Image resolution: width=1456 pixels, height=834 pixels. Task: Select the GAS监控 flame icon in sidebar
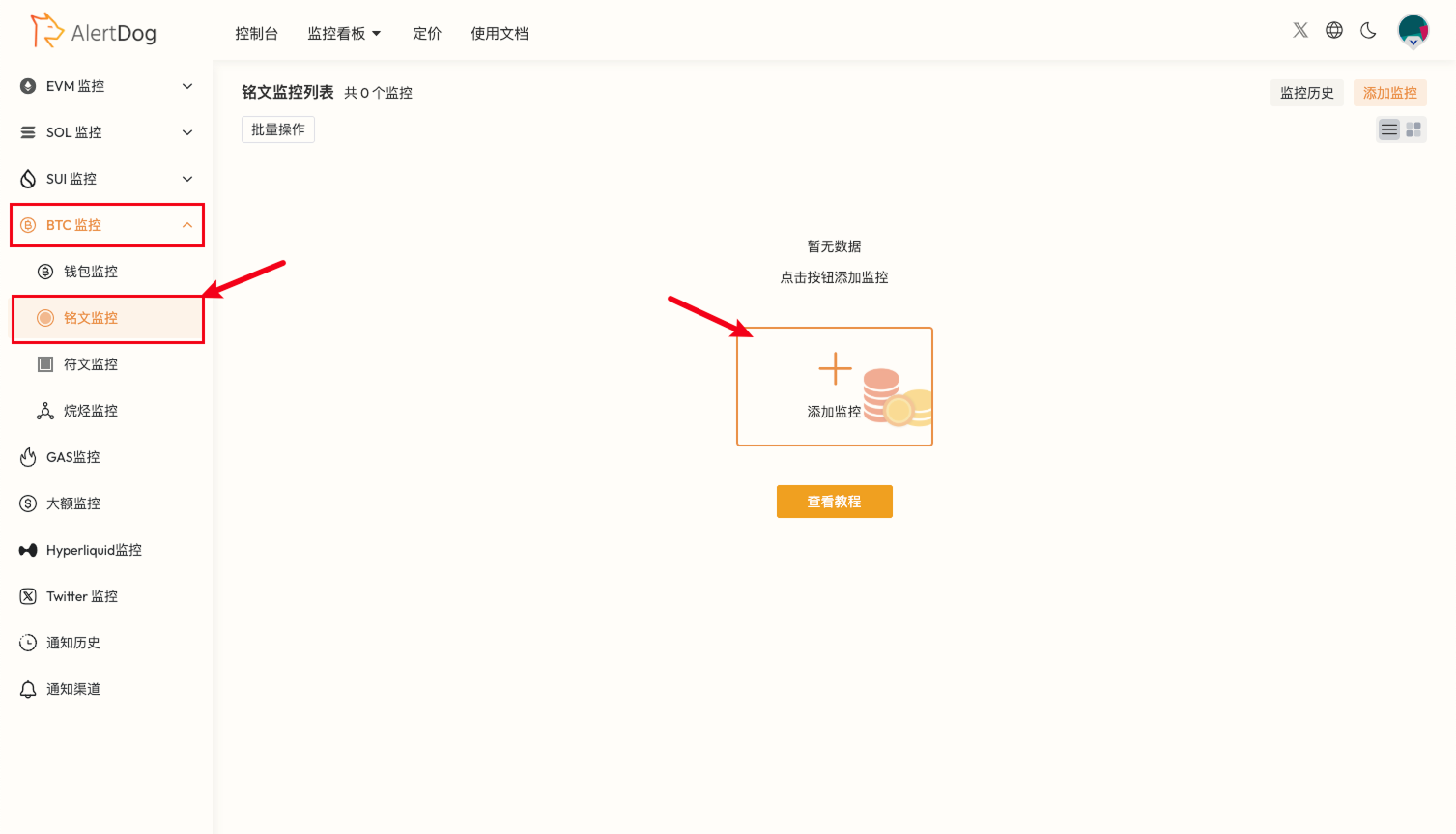pyautogui.click(x=72, y=456)
